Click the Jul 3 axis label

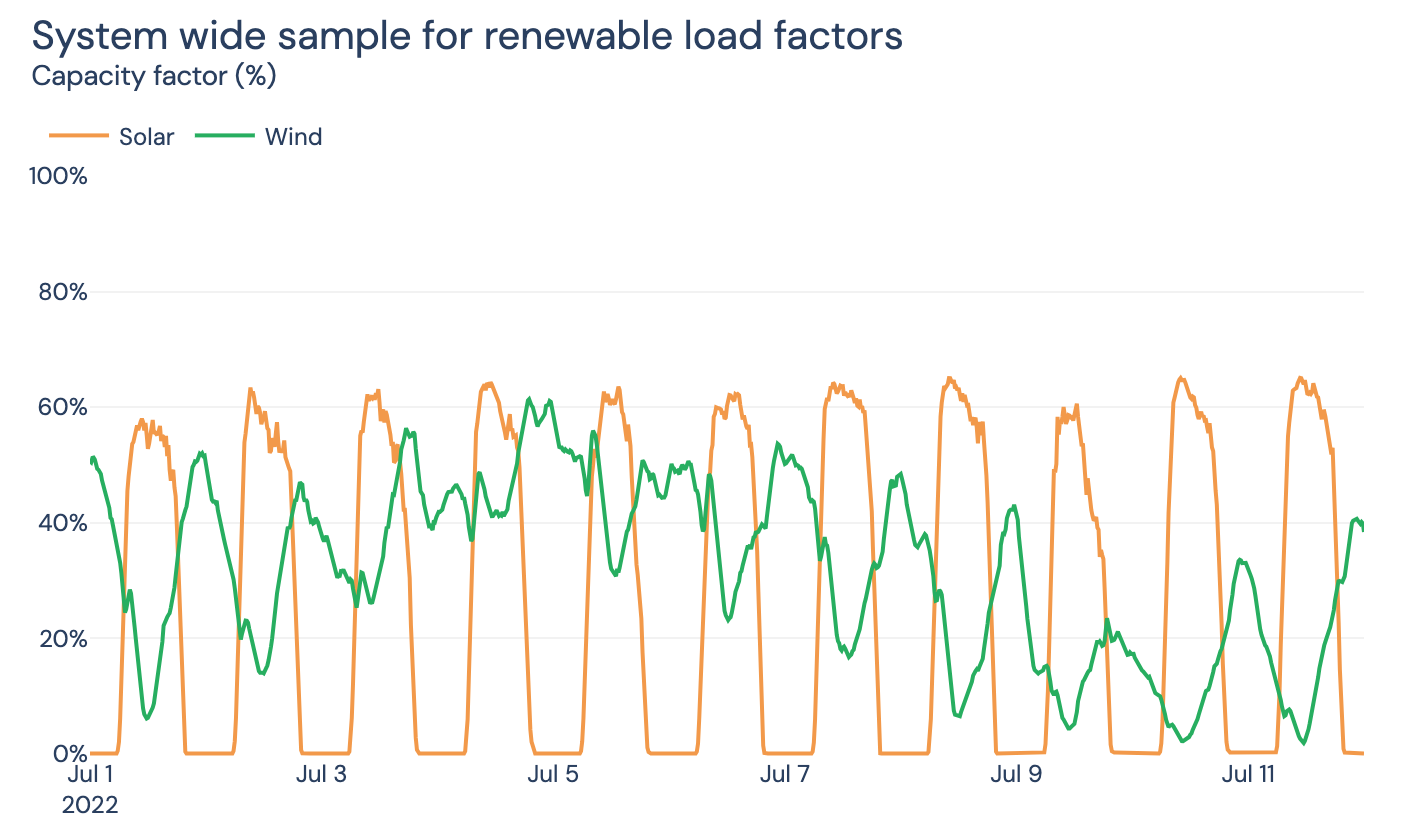pos(320,773)
